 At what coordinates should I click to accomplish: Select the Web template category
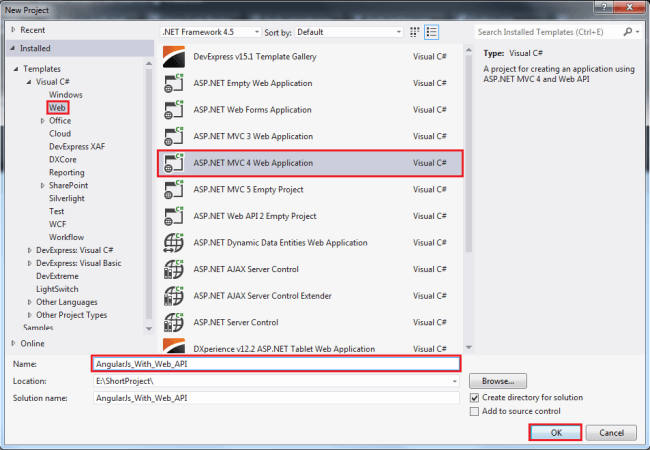[57, 107]
